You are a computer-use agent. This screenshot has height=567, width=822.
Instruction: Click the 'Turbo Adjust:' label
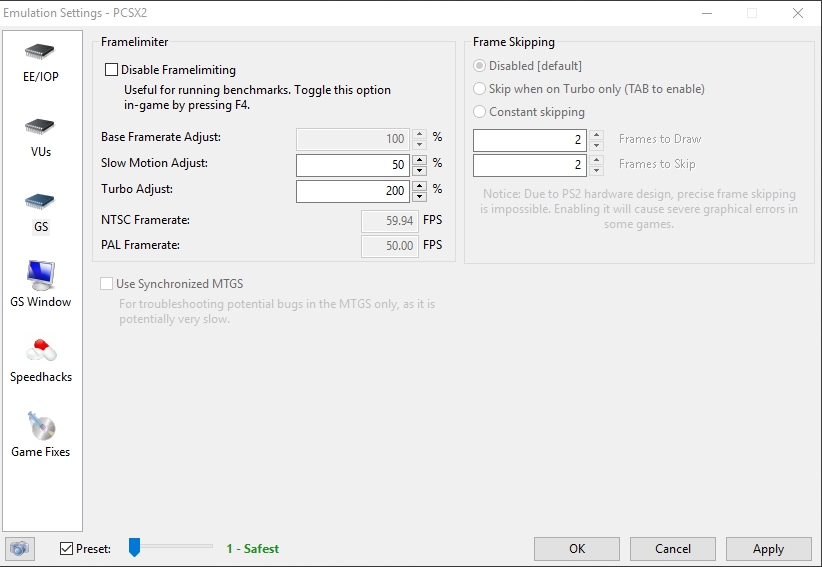[137, 189]
